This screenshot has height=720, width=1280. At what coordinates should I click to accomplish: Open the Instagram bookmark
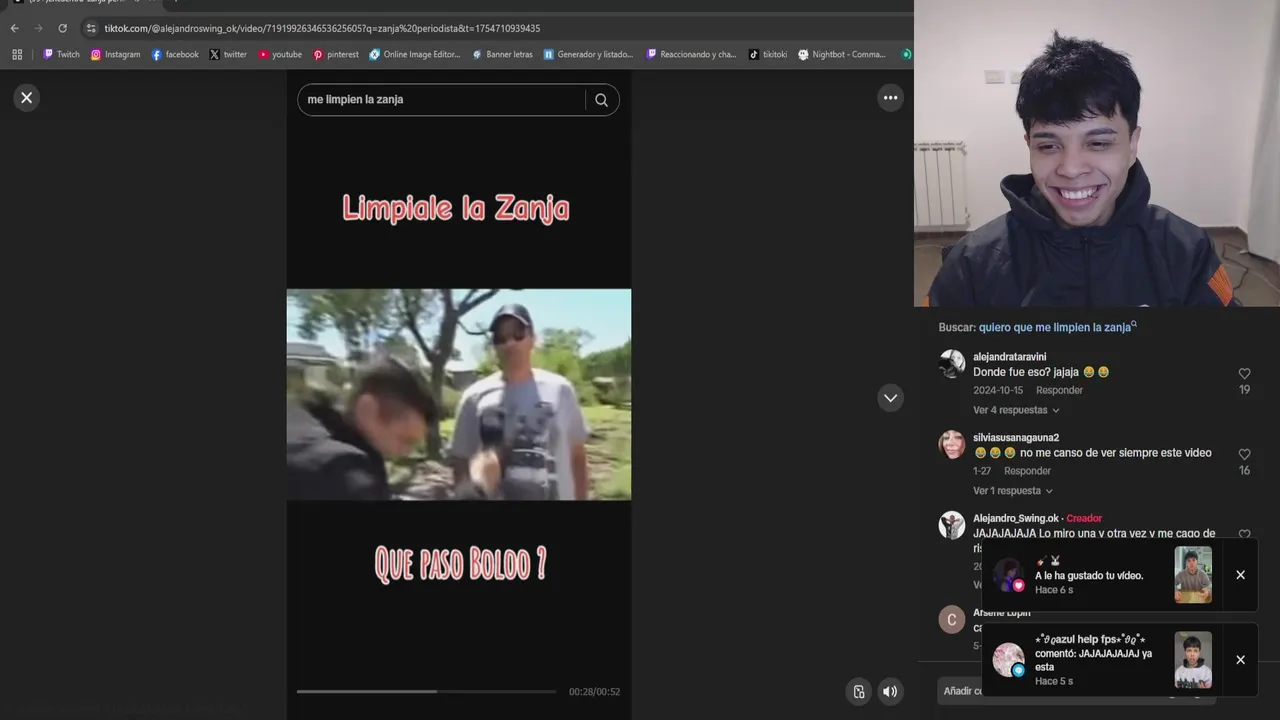116,54
